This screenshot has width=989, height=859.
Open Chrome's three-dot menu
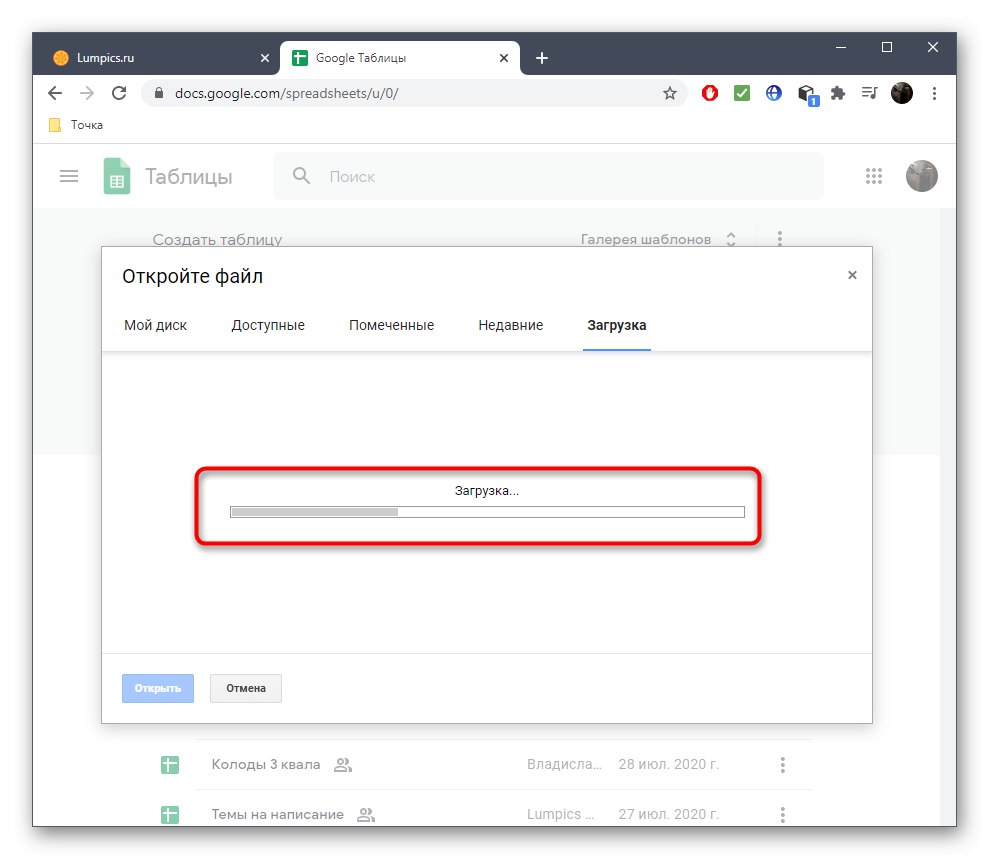(x=934, y=92)
